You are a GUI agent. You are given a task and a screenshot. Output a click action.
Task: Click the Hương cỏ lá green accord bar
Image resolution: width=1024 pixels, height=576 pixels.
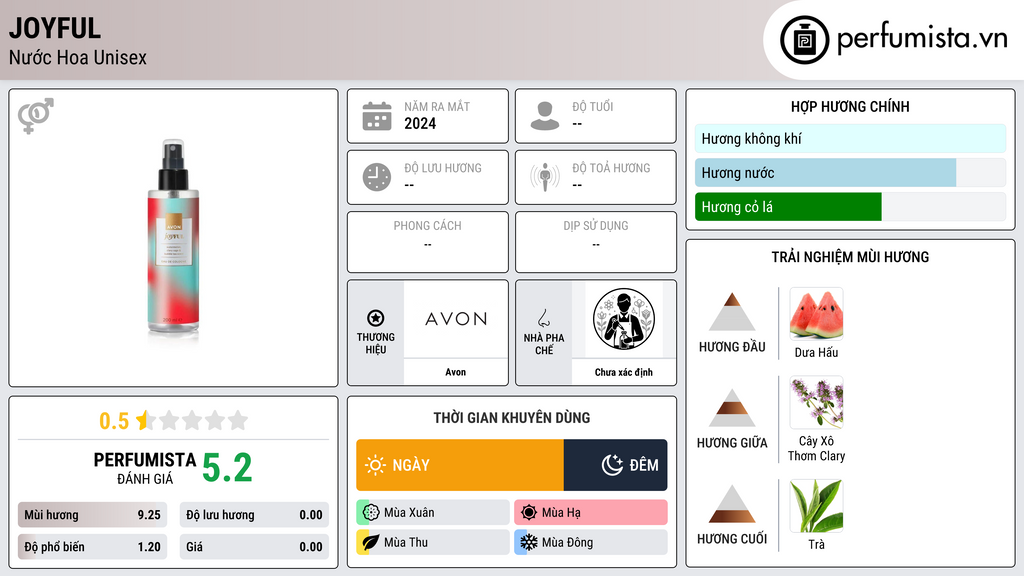[850, 207]
